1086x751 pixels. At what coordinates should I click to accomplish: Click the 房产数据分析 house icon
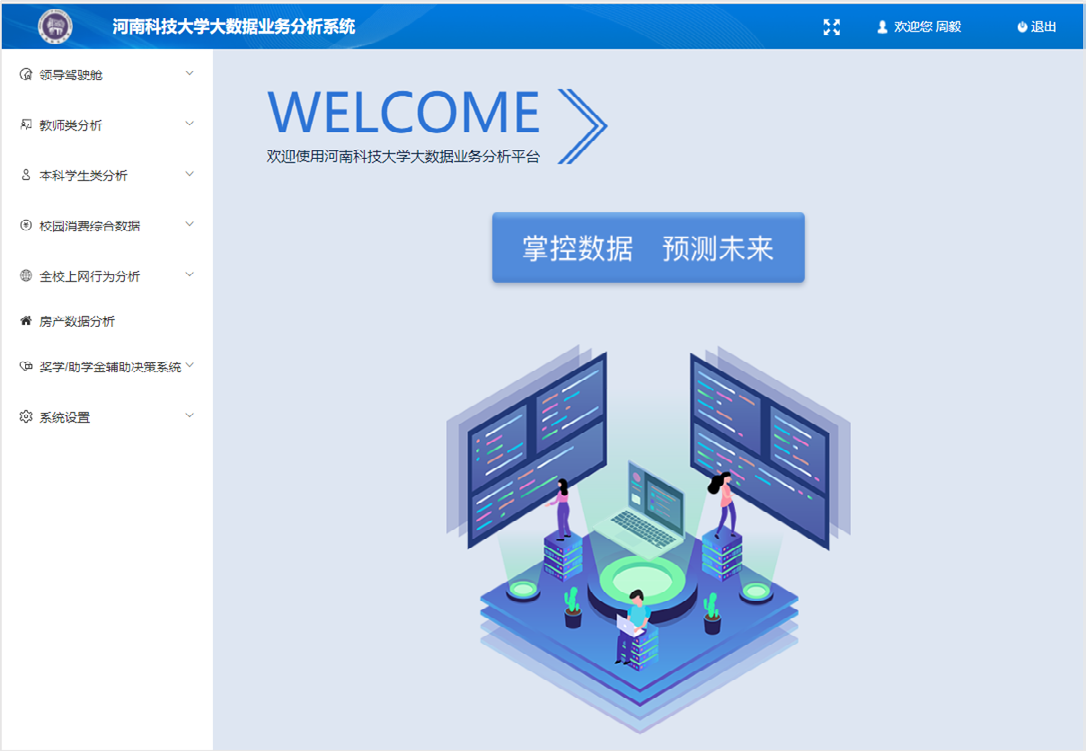coord(26,321)
